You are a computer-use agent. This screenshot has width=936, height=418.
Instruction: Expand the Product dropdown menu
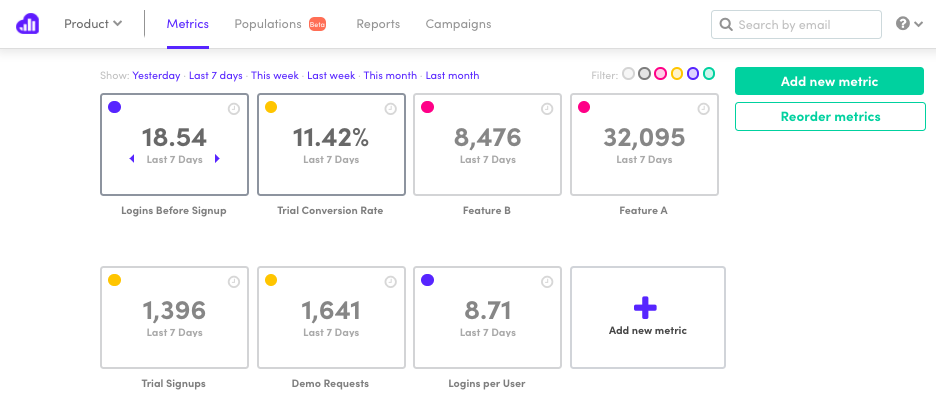coord(93,24)
